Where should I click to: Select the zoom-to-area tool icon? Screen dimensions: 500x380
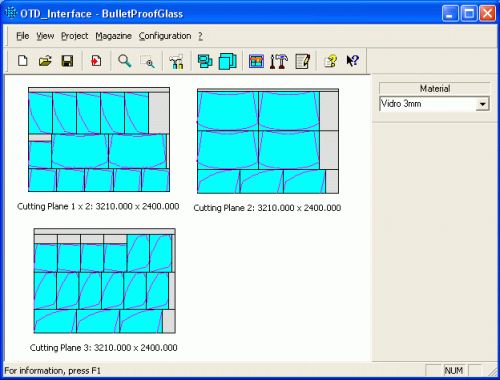[x=147, y=62]
